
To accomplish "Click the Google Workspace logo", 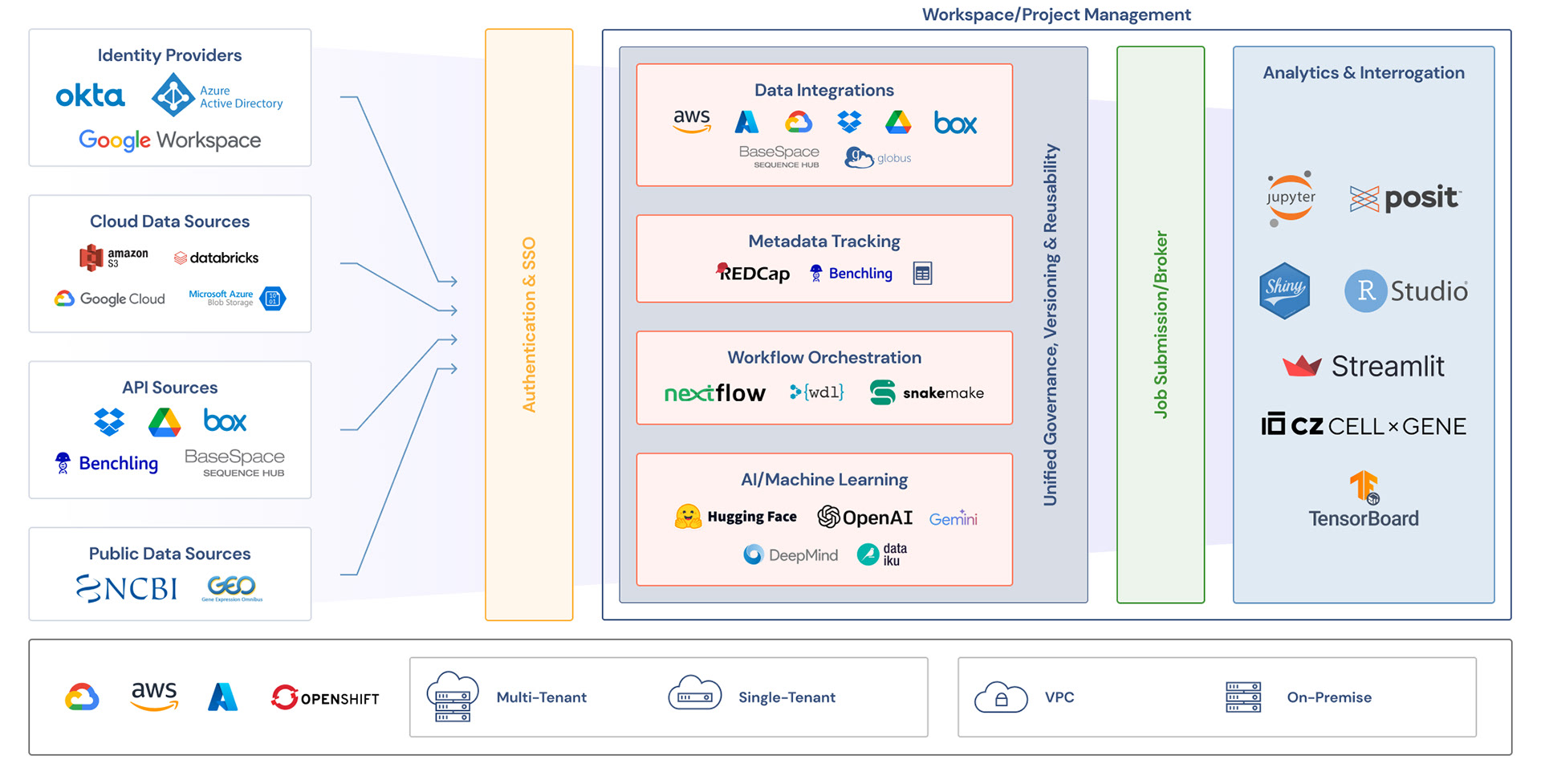I will tap(169, 140).
